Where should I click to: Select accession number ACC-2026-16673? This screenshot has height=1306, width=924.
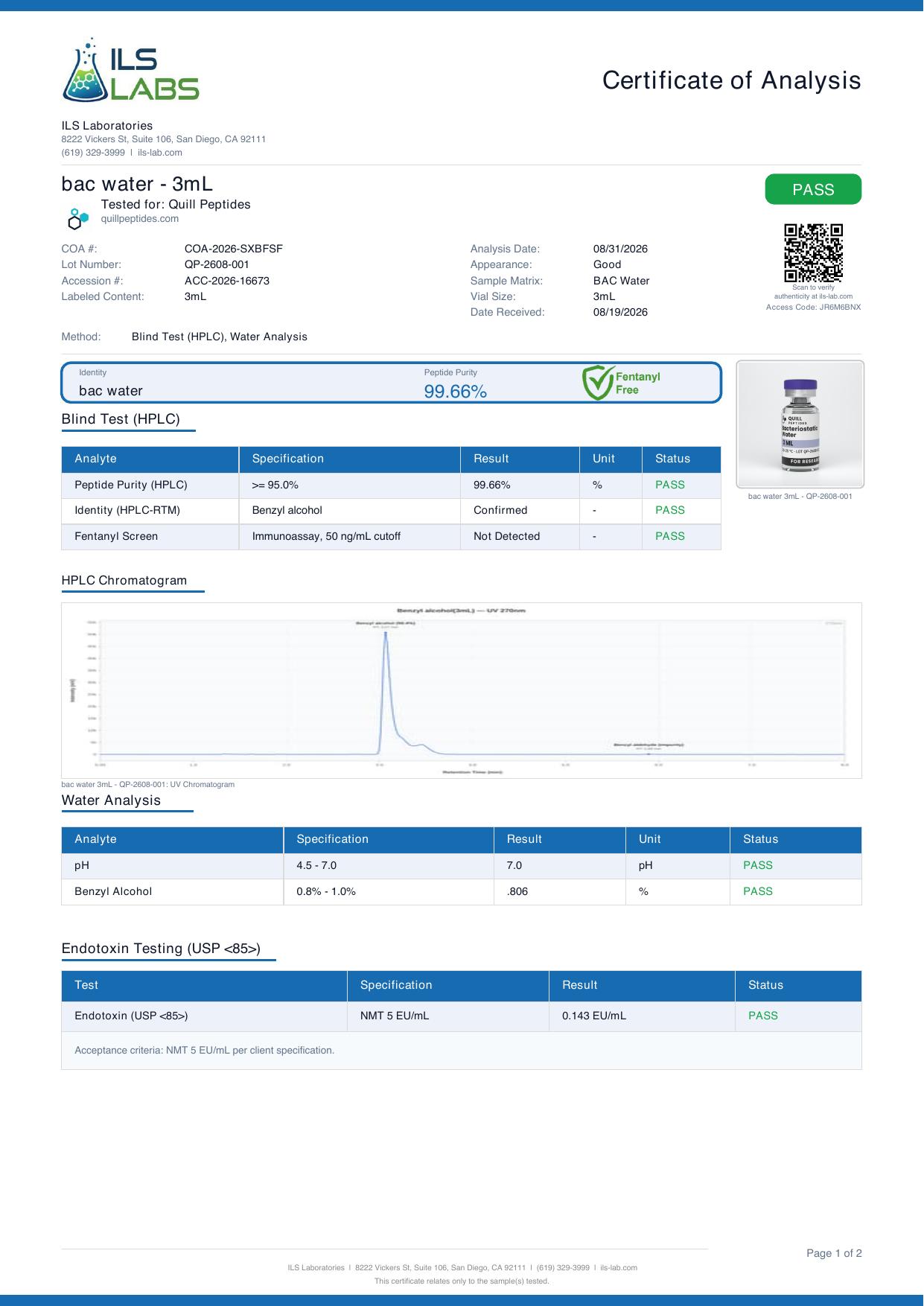pos(227,281)
